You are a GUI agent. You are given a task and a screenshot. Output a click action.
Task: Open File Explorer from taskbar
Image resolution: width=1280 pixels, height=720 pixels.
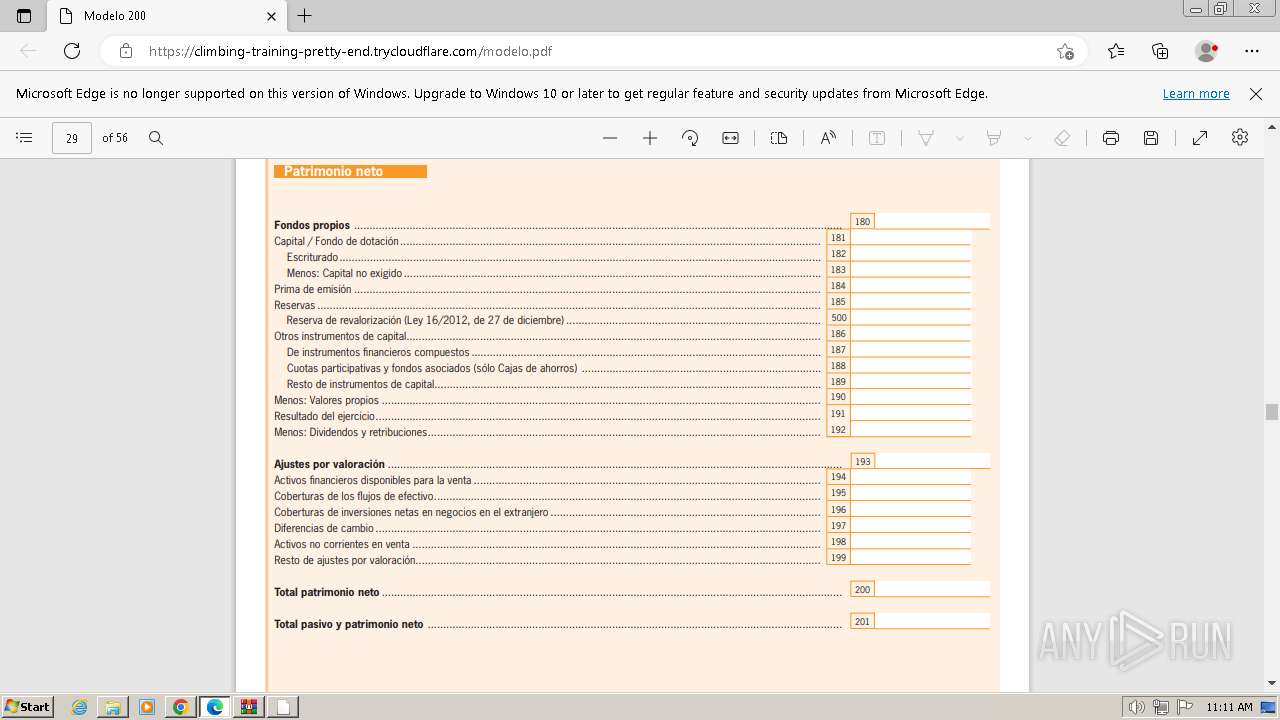[x=113, y=707]
